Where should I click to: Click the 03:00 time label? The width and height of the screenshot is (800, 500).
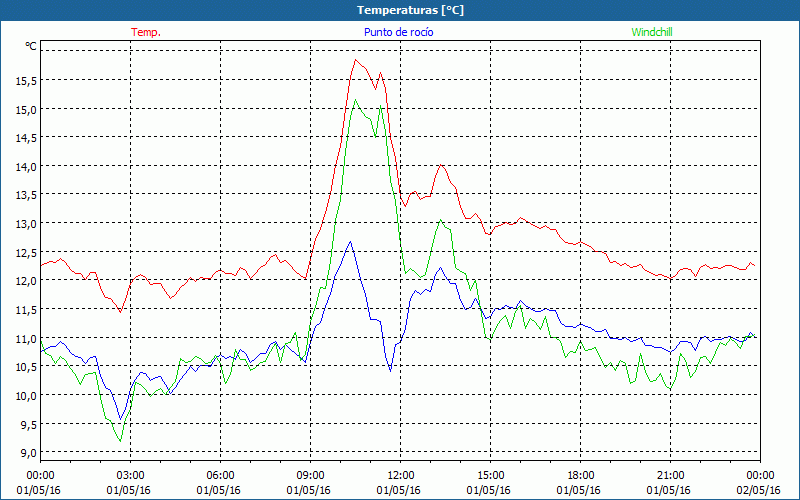pos(130,476)
